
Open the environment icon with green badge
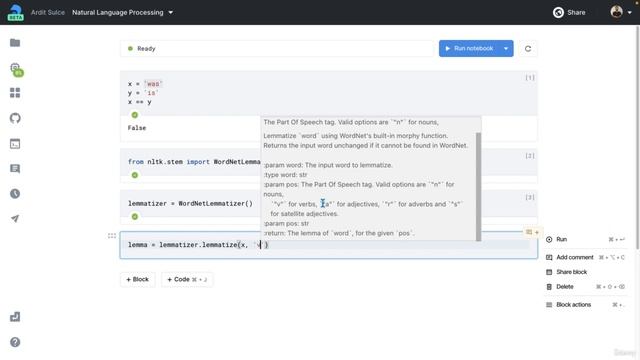point(16,69)
